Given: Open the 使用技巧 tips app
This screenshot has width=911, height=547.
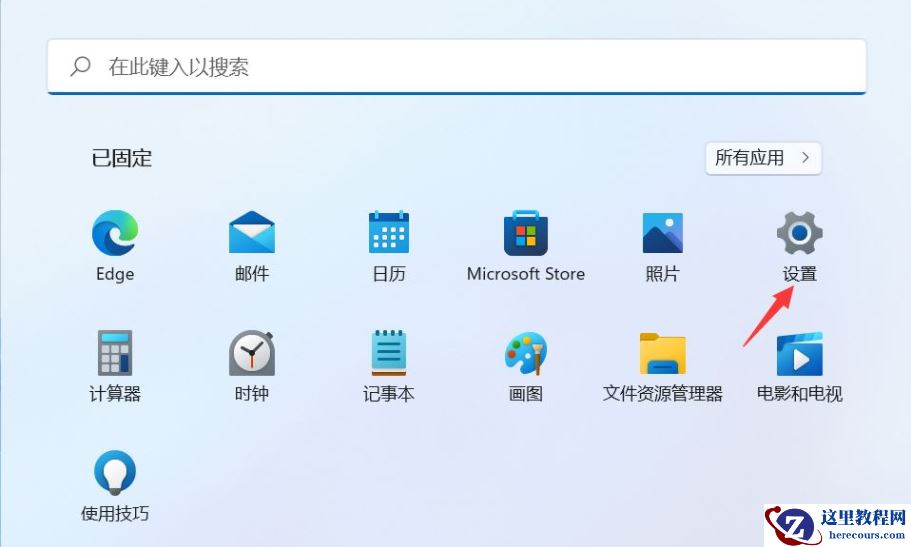Looking at the screenshot, I should click(115, 473).
